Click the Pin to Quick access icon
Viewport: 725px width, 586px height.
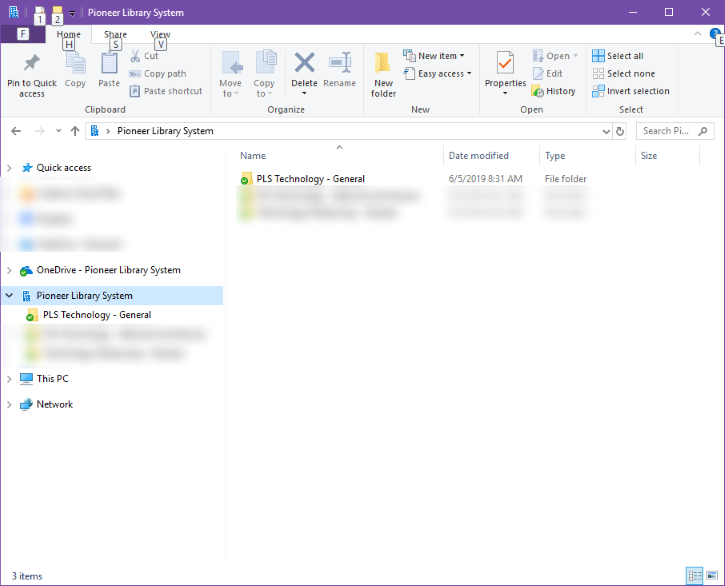31,65
